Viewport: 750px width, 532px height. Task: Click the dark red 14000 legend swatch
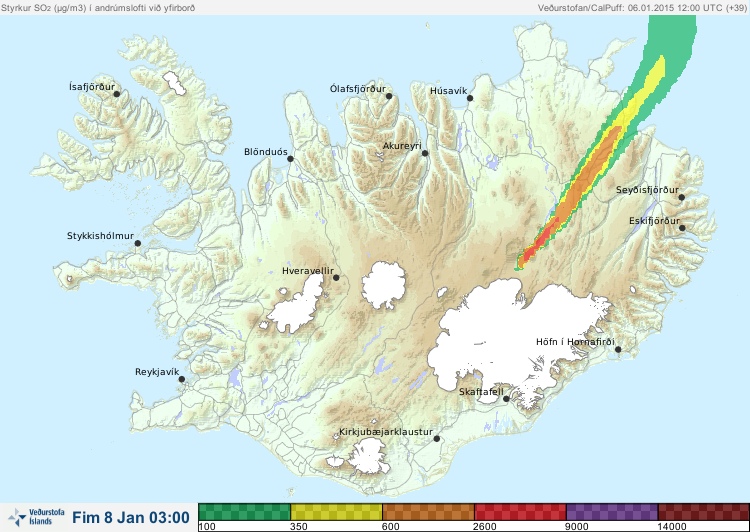coord(704,512)
